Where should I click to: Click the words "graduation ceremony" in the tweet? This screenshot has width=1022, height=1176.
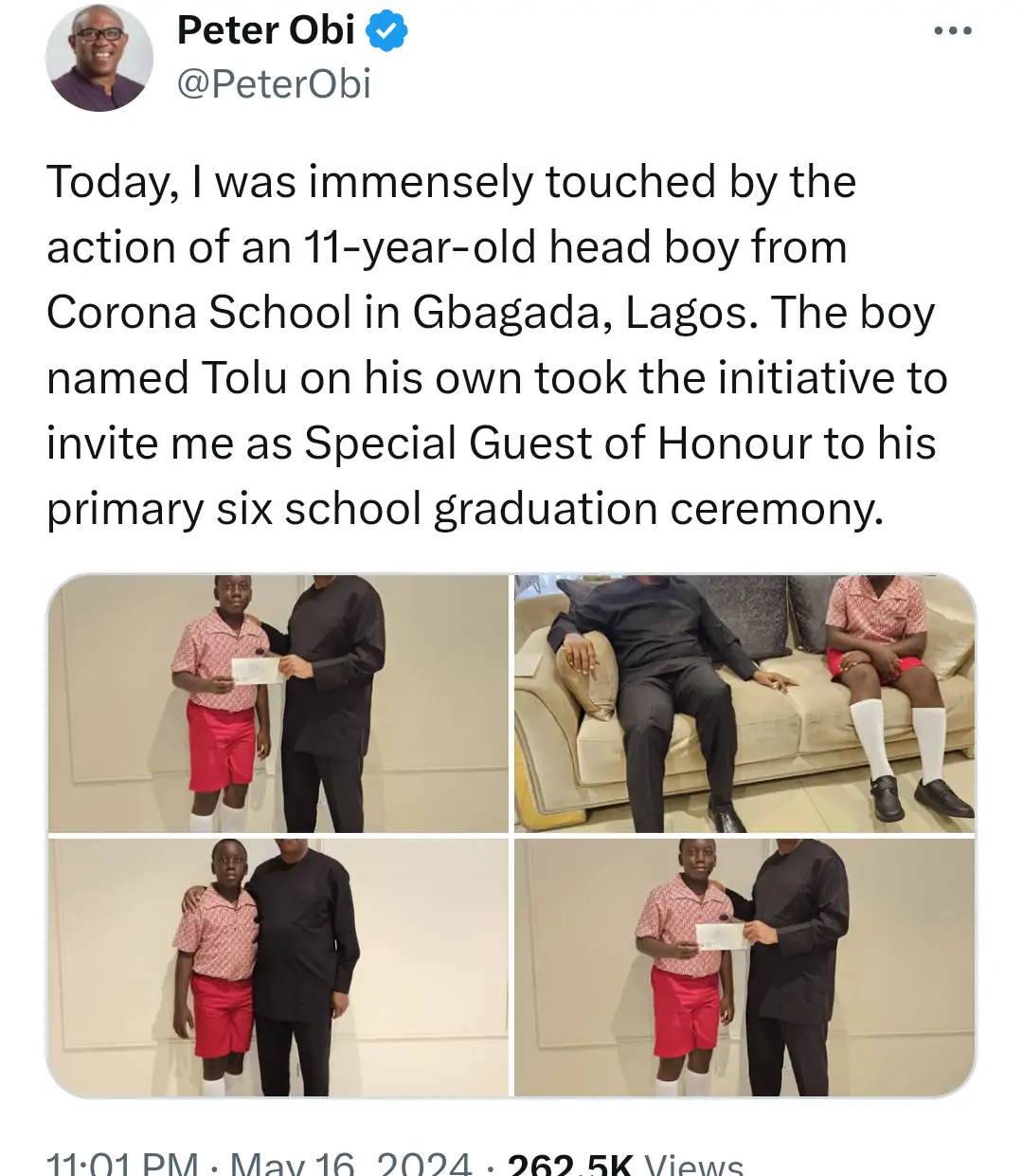click(x=658, y=509)
